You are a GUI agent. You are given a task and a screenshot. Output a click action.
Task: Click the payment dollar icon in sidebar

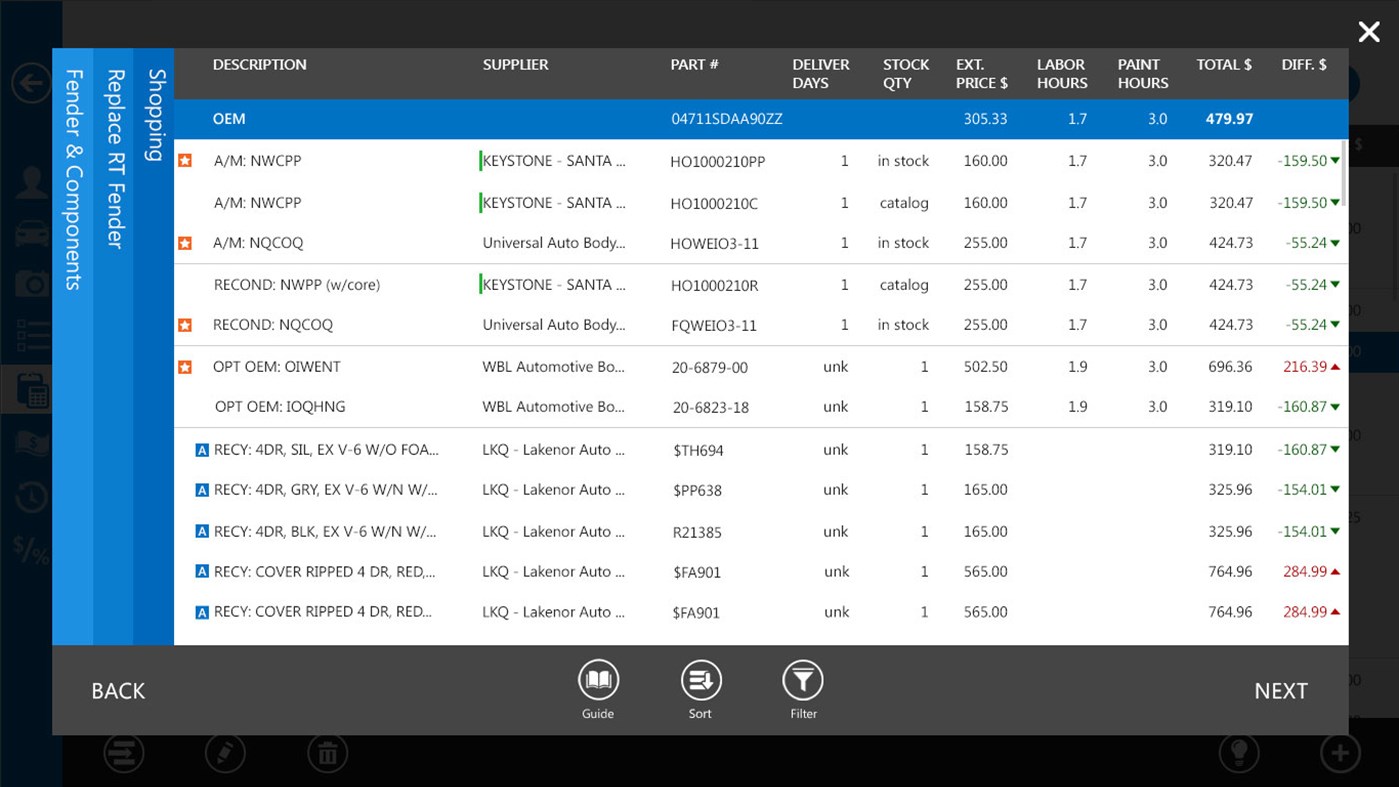pyautogui.click(x=31, y=441)
